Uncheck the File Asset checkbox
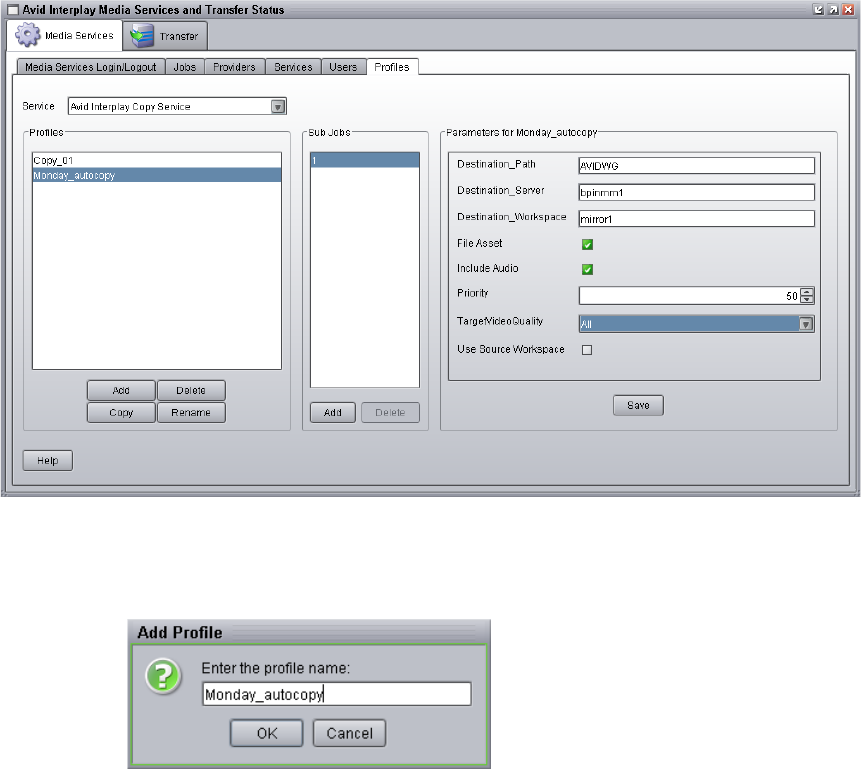This screenshot has height=769, width=861. tap(587, 244)
